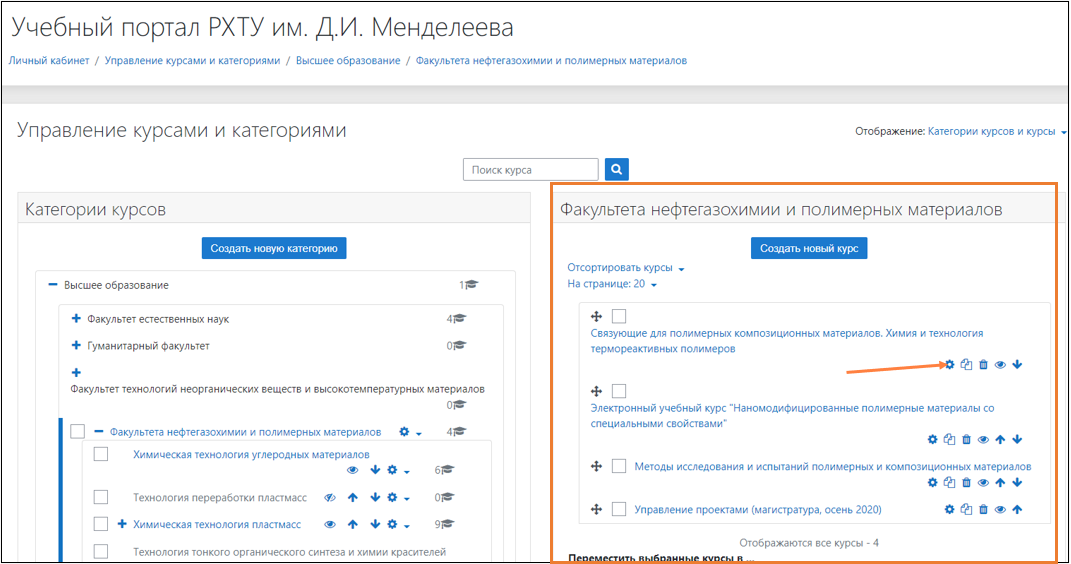This screenshot has width=1071, height=564.
Task: Open На странице: 20 dropdown
Action: point(612,284)
